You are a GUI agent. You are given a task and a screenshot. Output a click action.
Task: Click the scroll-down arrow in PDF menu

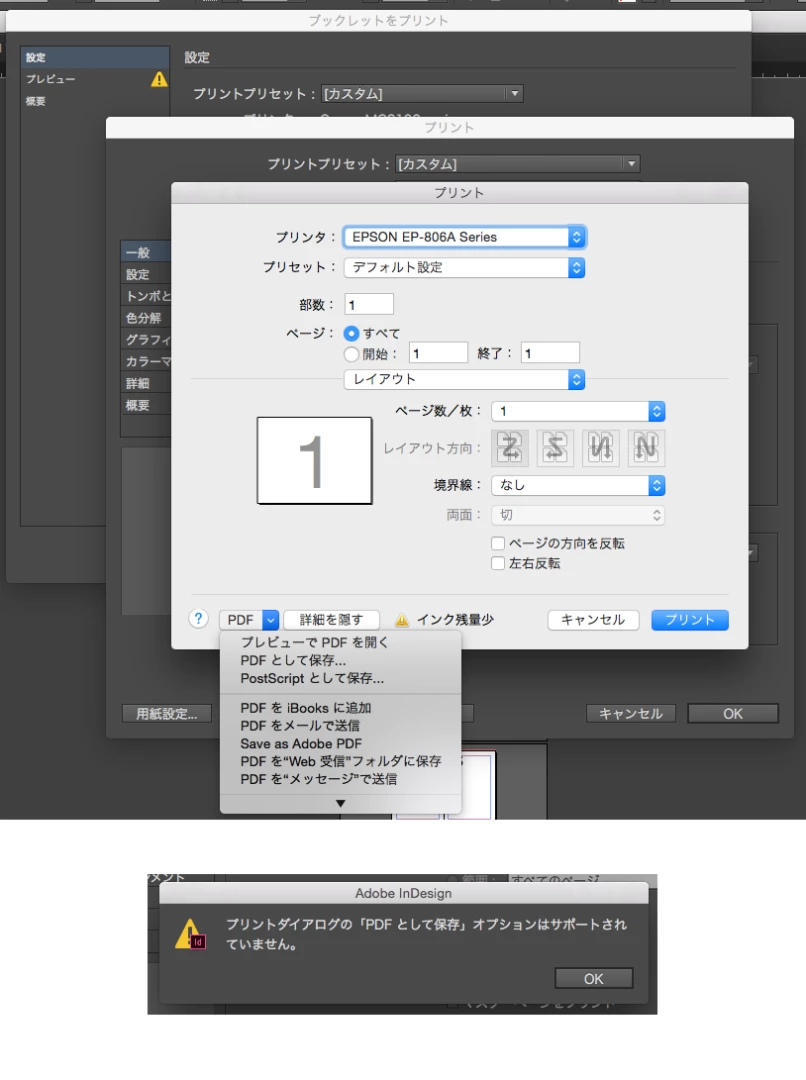(x=340, y=803)
